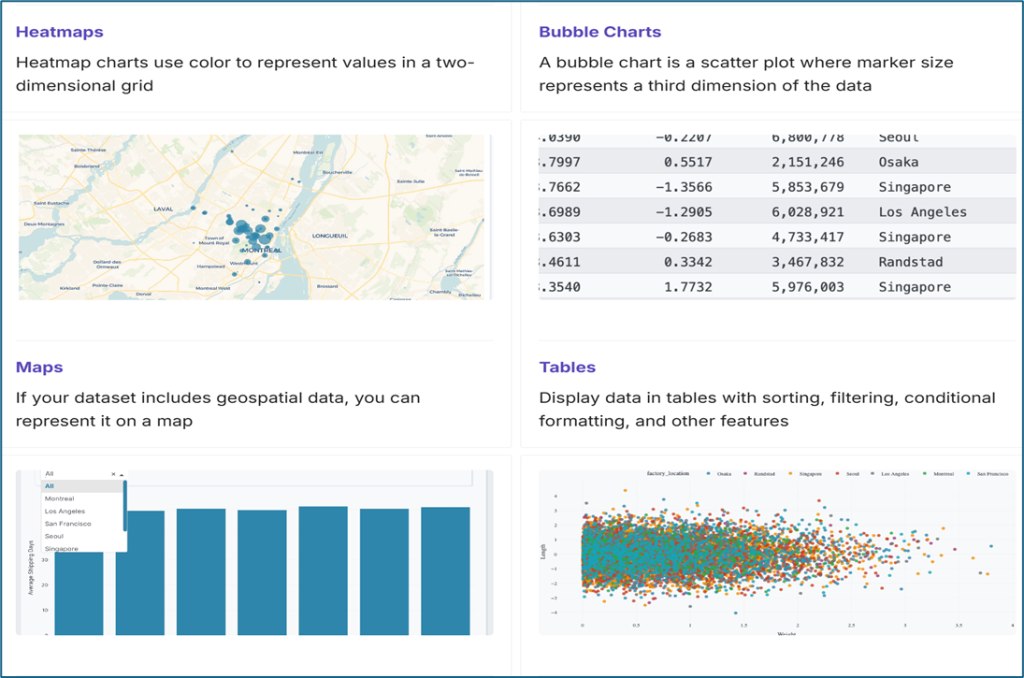This screenshot has height=678, width=1024.
Task: Select Montreal in the dropdown list
Action: coord(60,498)
